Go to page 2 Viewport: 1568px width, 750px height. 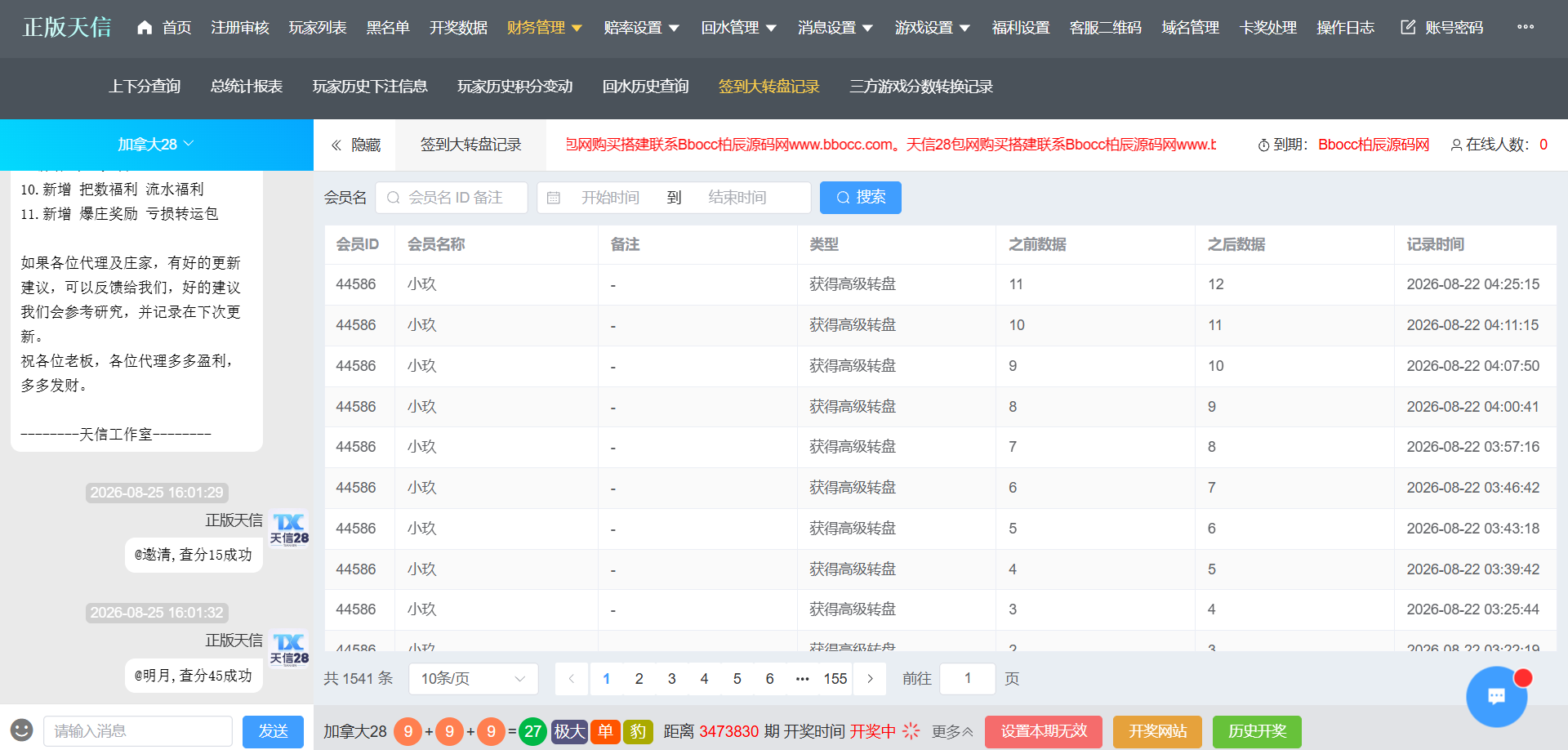pyautogui.click(x=639, y=679)
